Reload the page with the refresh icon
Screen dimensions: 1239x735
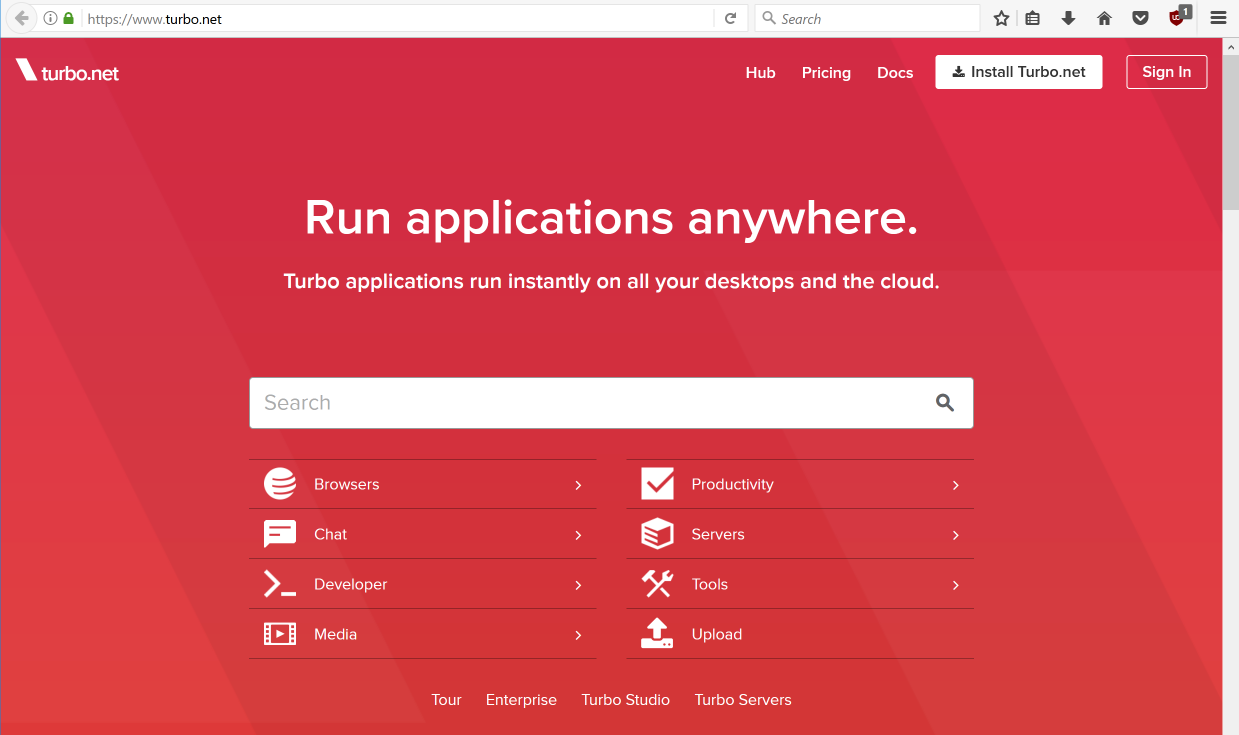(730, 18)
